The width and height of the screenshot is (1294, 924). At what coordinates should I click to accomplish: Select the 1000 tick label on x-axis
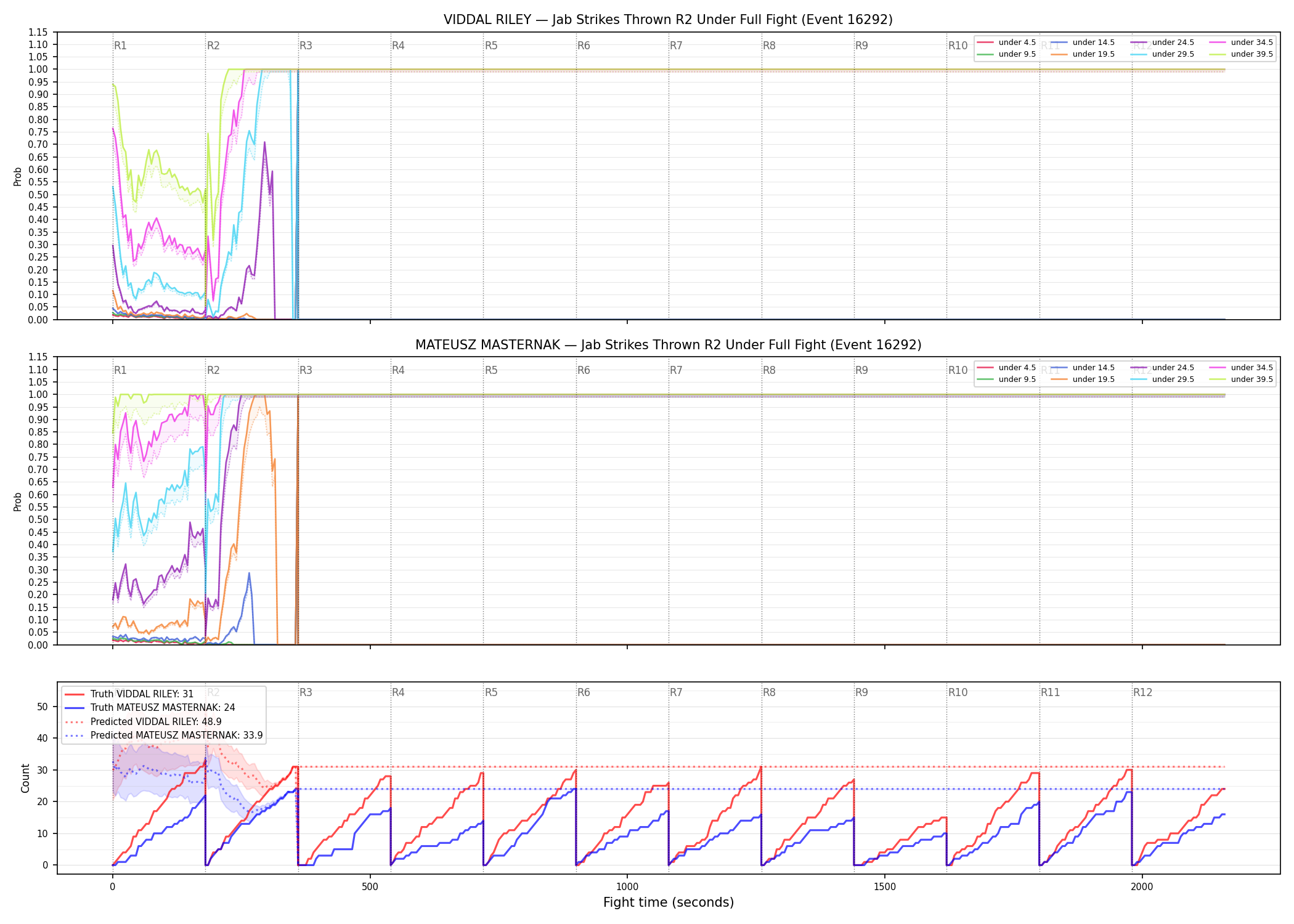(627, 887)
